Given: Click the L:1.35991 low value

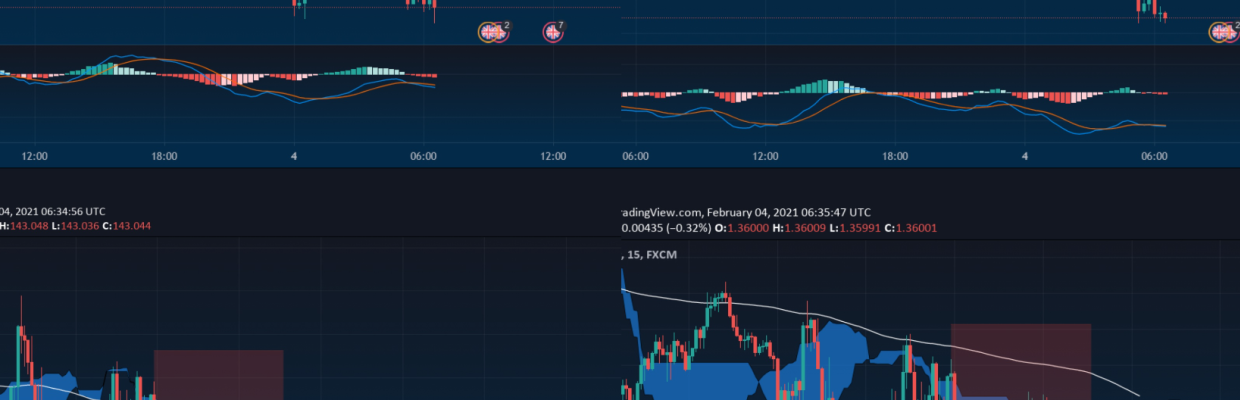Looking at the screenshot, I should pos(855,228).
